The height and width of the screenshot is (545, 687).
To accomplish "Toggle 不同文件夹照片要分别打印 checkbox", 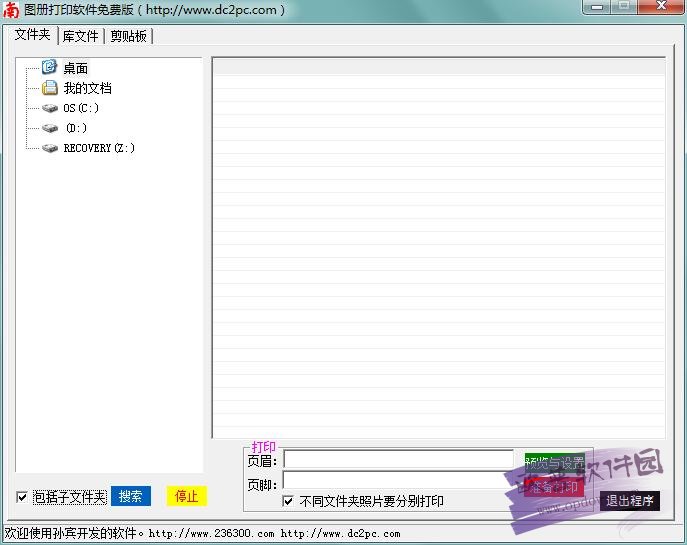I will tap(288, 501).
